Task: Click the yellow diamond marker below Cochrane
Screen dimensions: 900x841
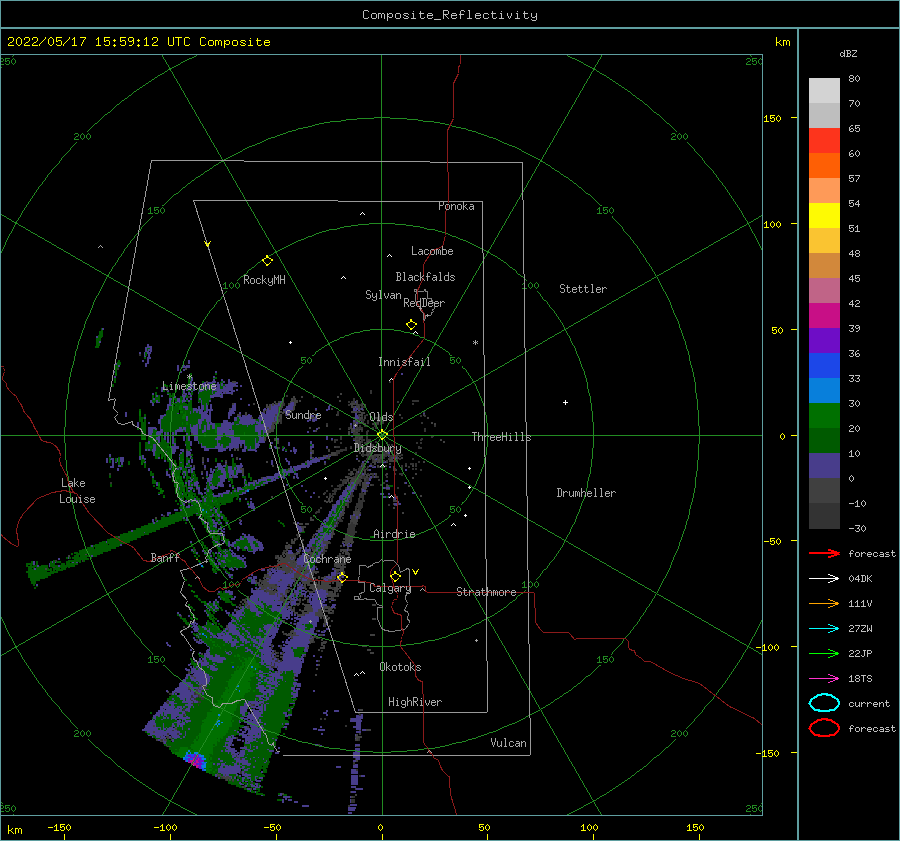Action: tap(342, 577)
